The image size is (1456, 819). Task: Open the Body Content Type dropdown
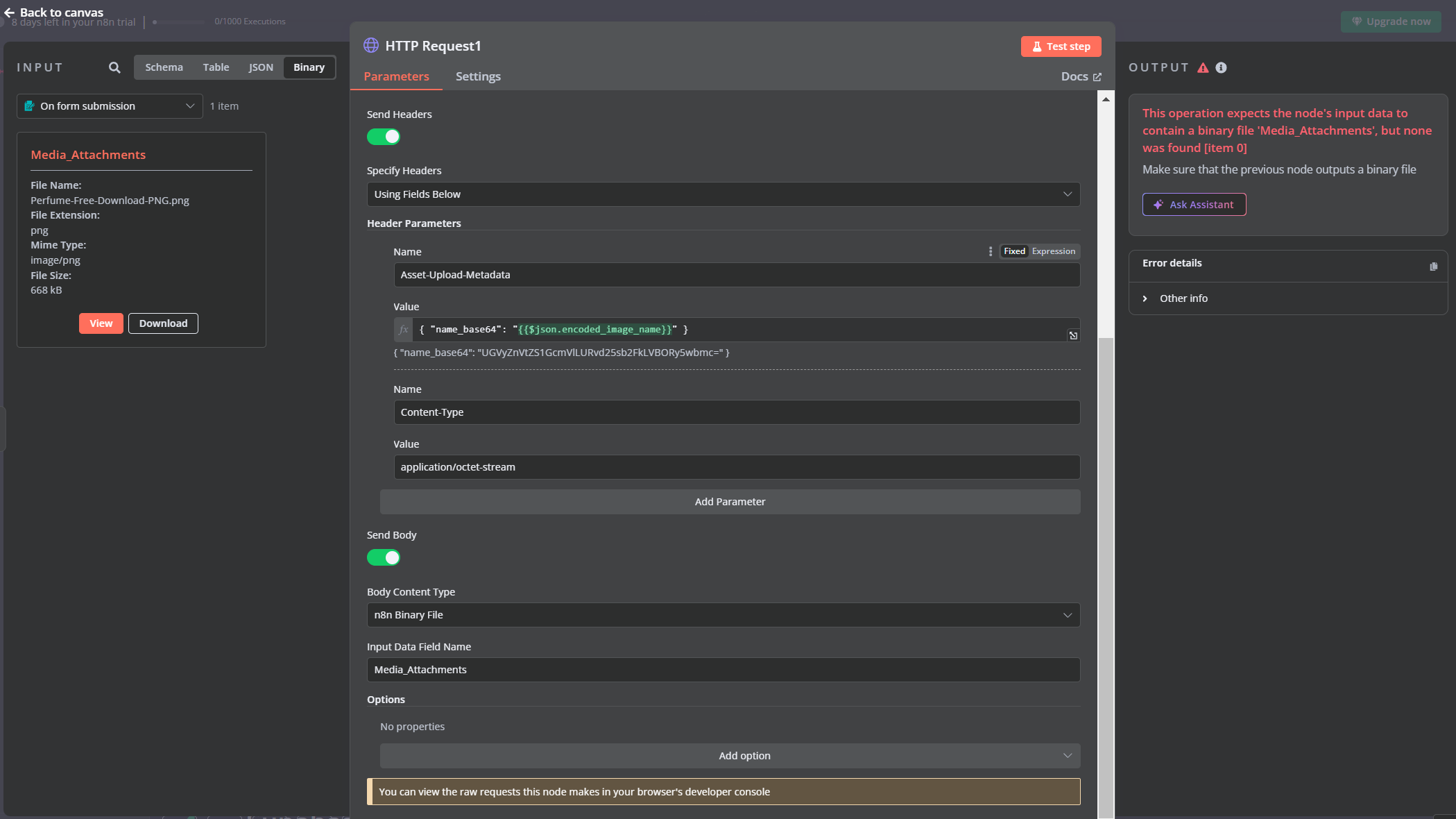point(723,615)
